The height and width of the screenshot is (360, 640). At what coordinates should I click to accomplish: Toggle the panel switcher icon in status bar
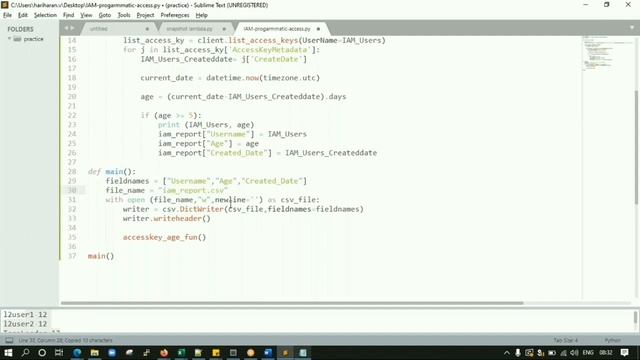click(x=9, y=340)
